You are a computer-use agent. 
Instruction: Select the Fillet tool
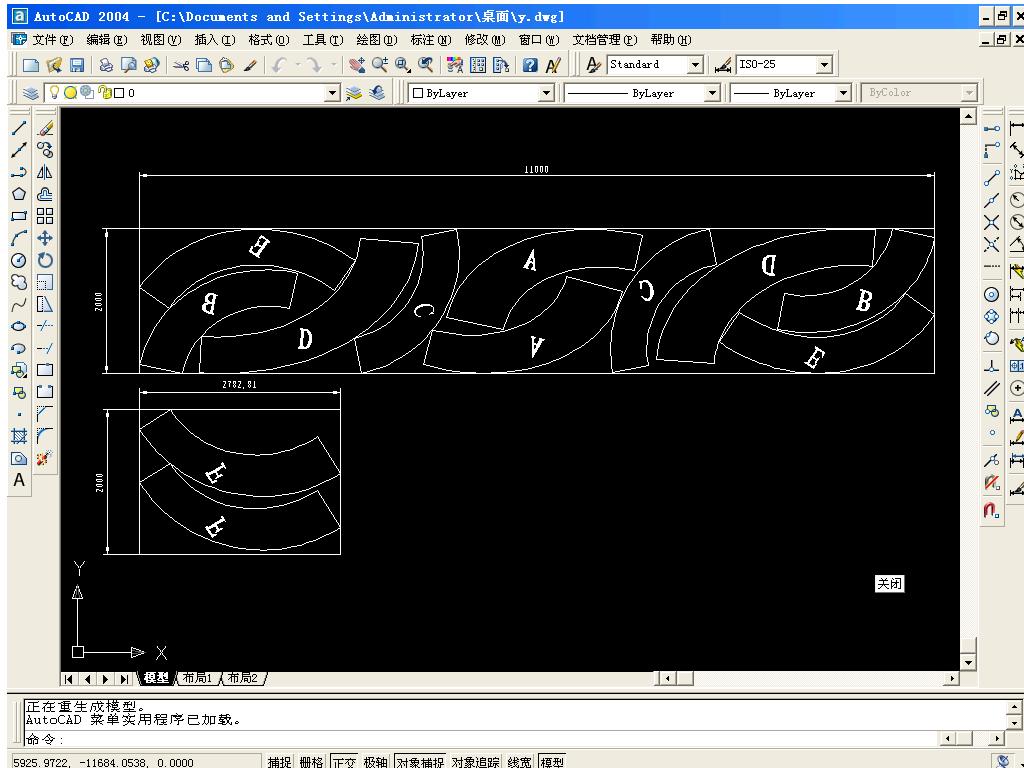tap(45, 436)
